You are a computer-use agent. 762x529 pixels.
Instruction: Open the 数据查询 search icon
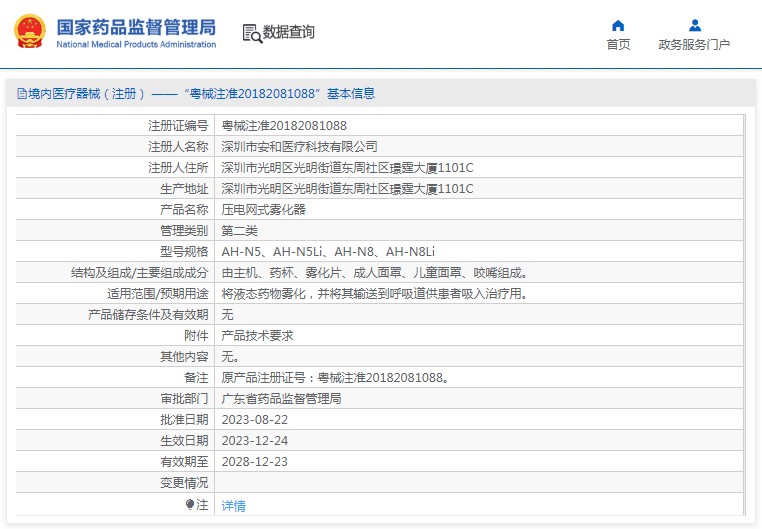coord(252,33)
